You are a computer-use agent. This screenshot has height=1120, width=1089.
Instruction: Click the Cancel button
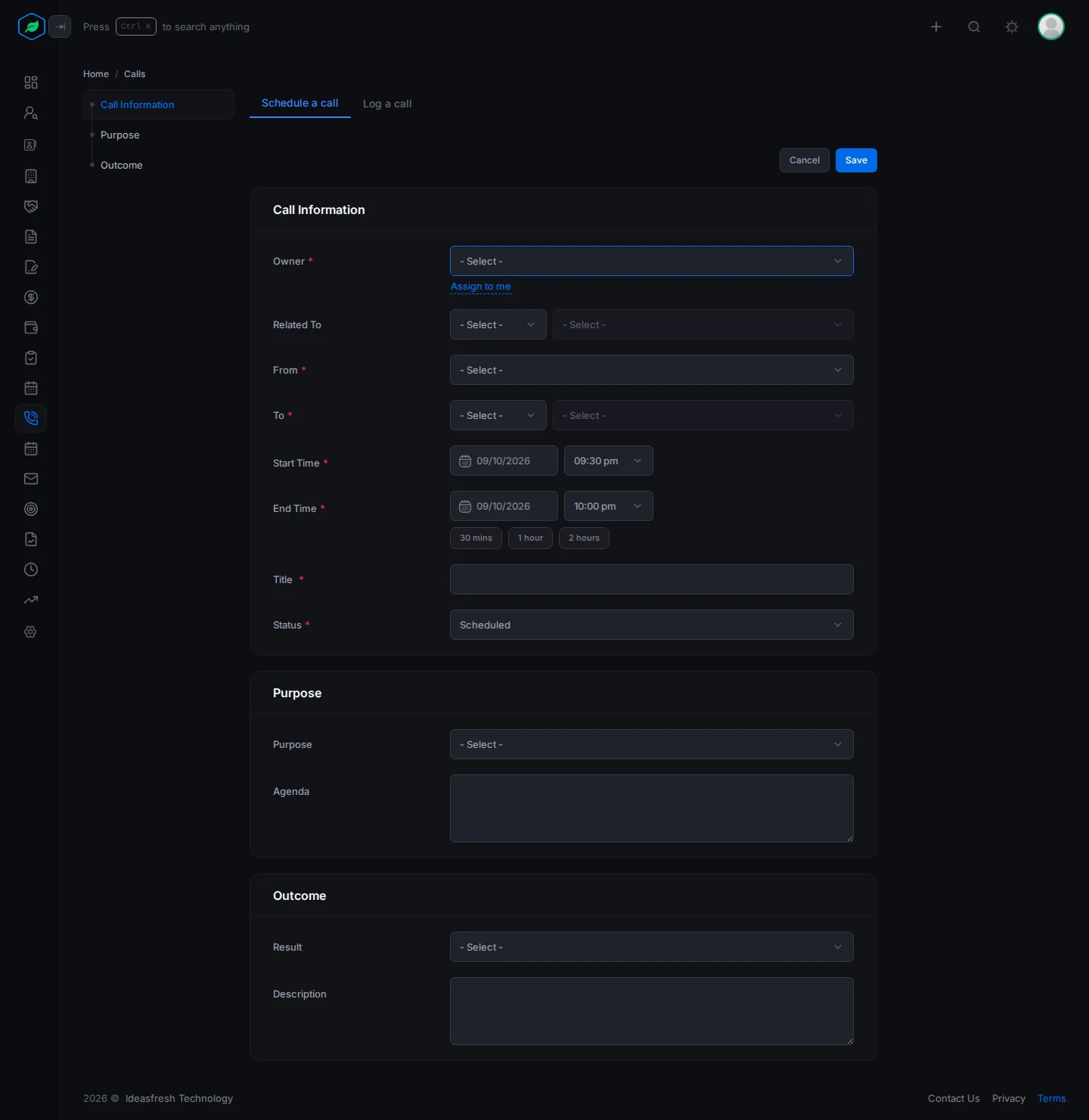coord(805,160)
